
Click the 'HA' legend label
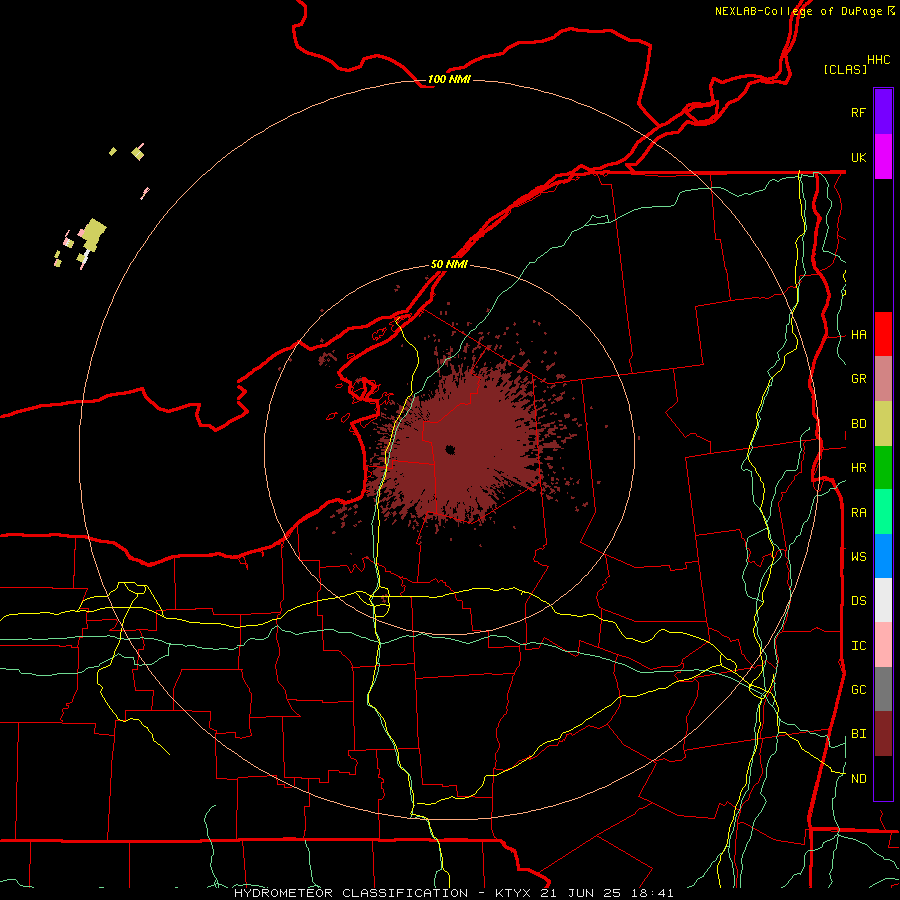click(858, 334)
